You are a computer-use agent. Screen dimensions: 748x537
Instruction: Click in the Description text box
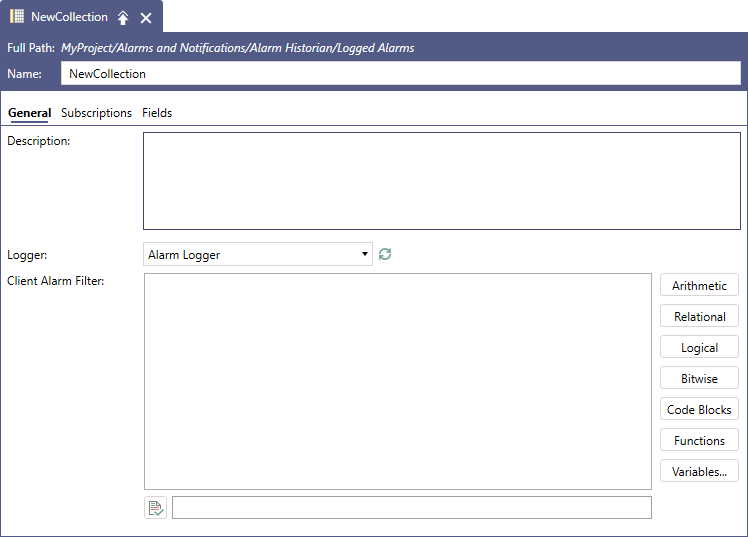tap(442, 181)
